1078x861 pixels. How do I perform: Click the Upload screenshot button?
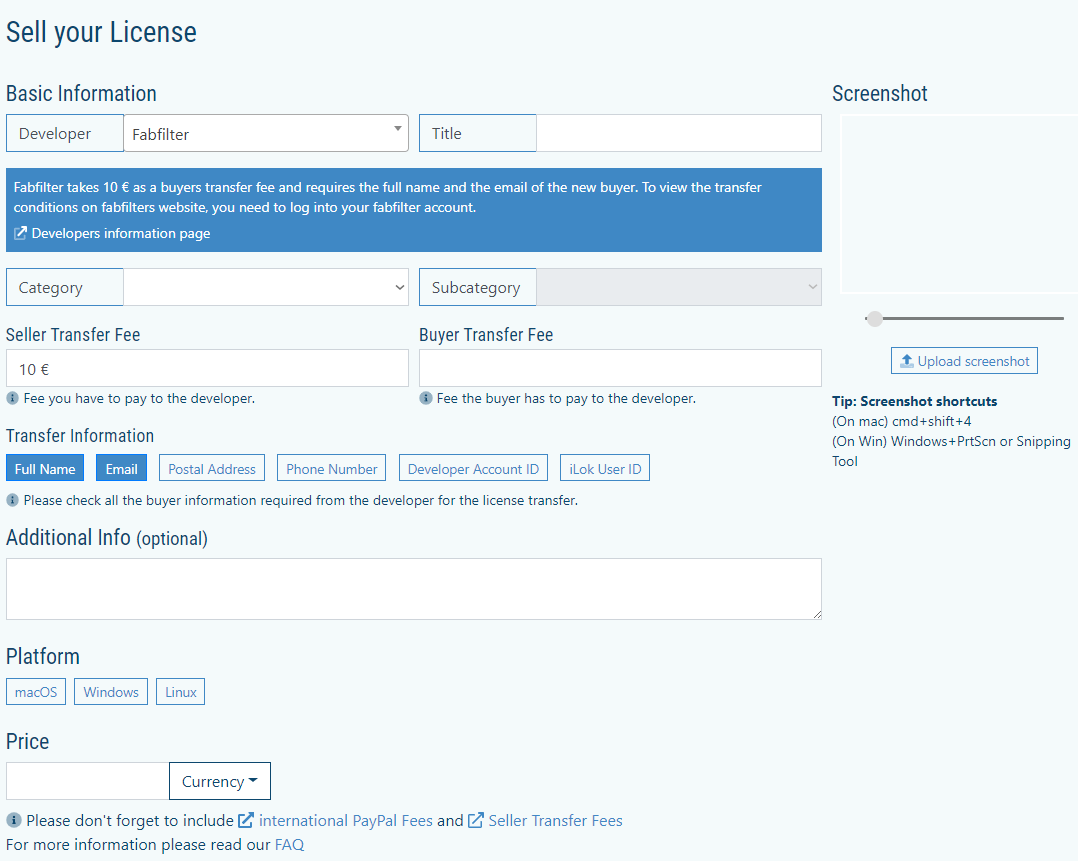pyautogui.click(x=964, y=361)
